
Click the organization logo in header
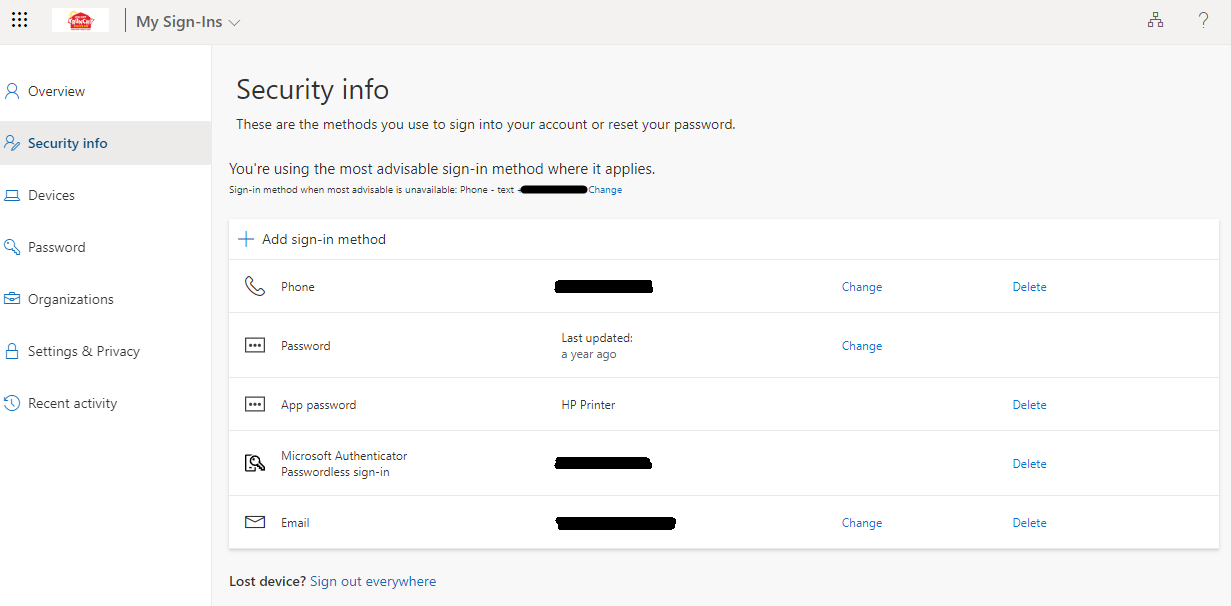[x=80, y=20]
